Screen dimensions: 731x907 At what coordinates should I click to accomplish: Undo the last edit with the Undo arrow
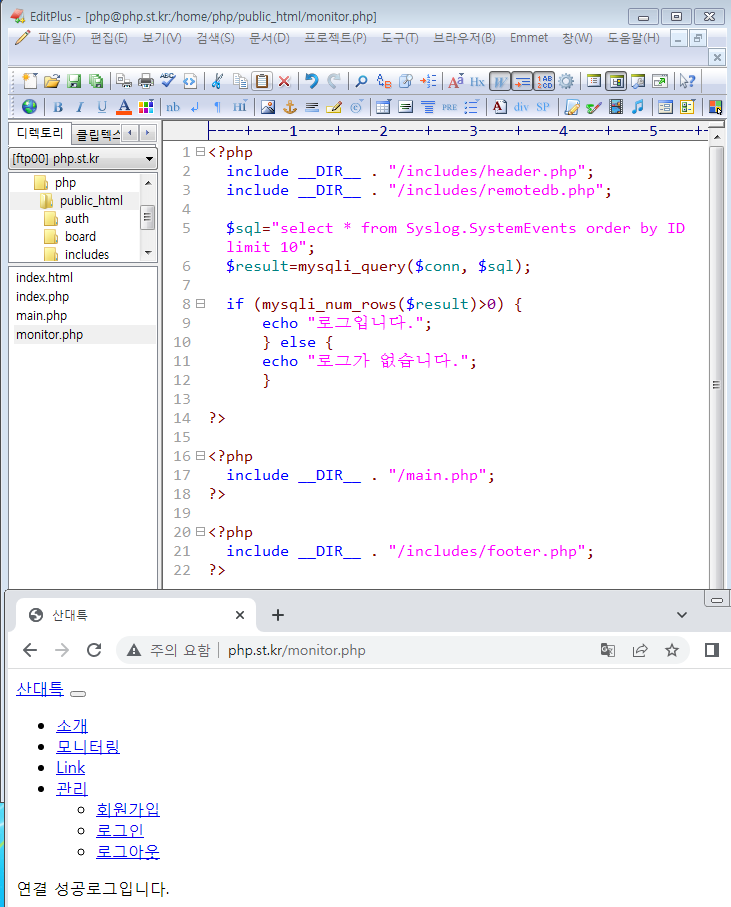pyautogui.click(x=312, y=81)
